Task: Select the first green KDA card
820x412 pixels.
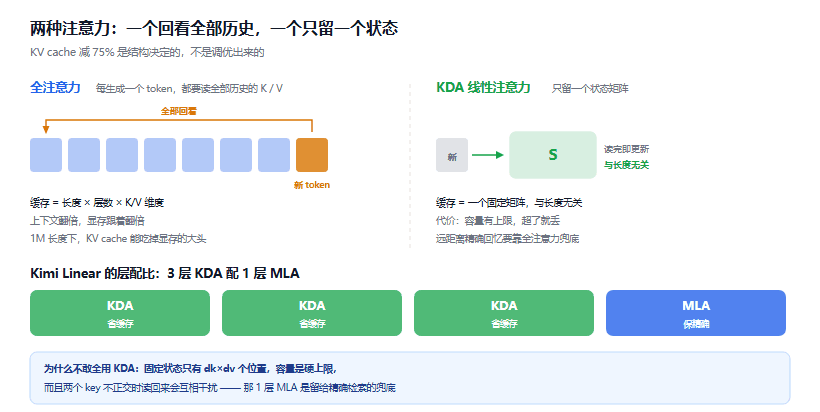Action: coord(120,313)
